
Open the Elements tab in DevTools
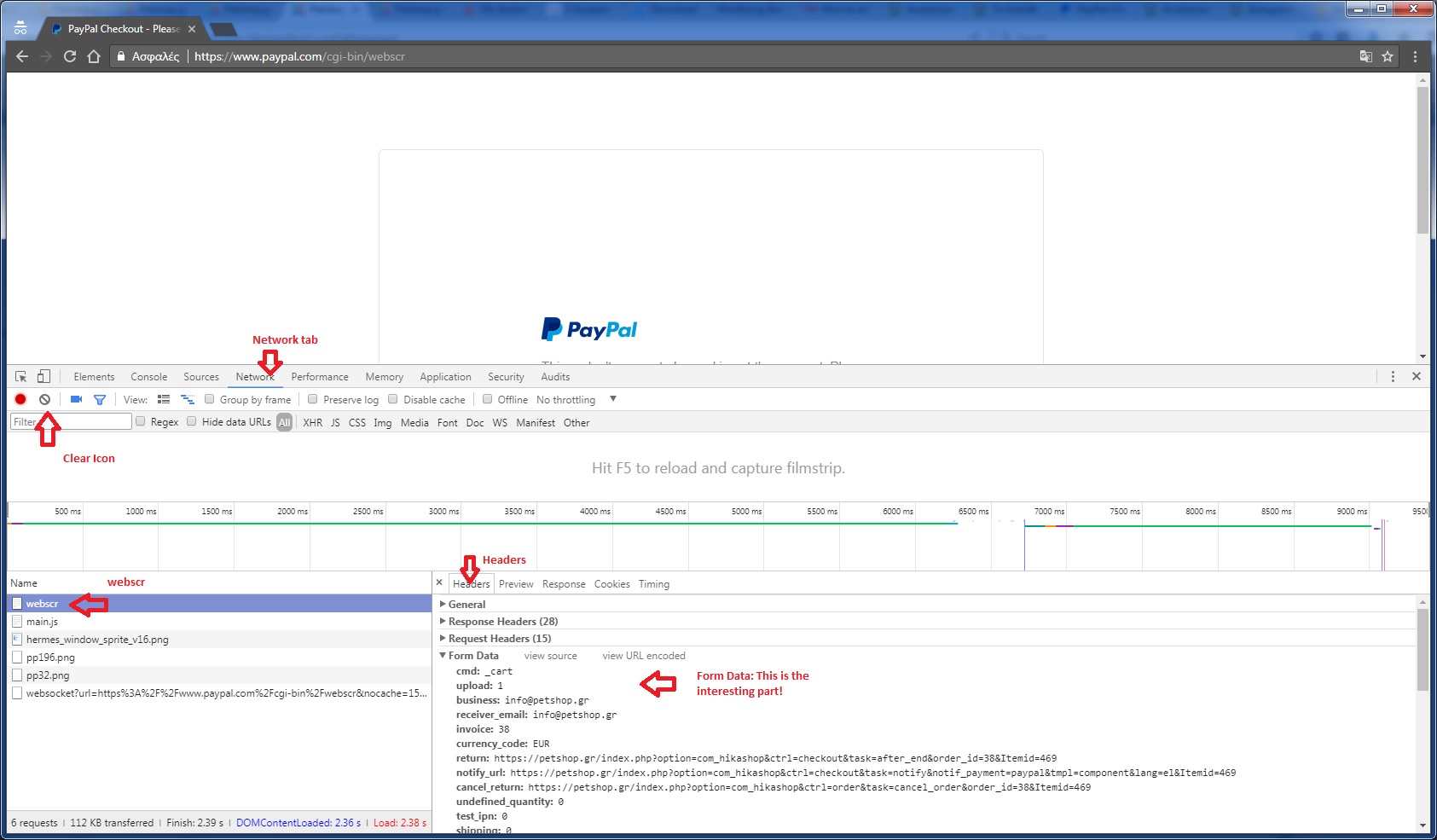coord(94,376)
